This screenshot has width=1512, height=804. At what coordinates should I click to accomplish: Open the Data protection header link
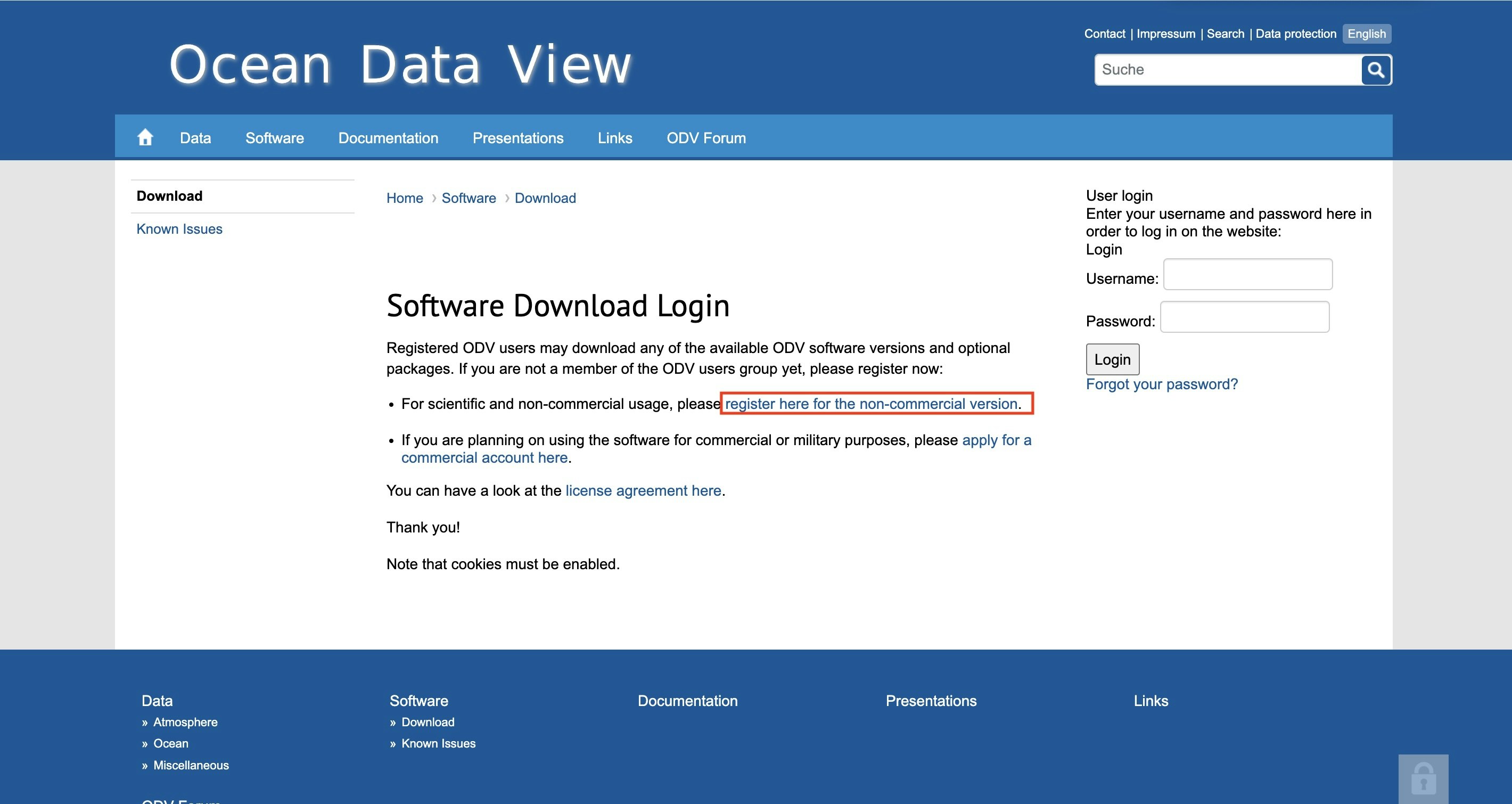1295,34
